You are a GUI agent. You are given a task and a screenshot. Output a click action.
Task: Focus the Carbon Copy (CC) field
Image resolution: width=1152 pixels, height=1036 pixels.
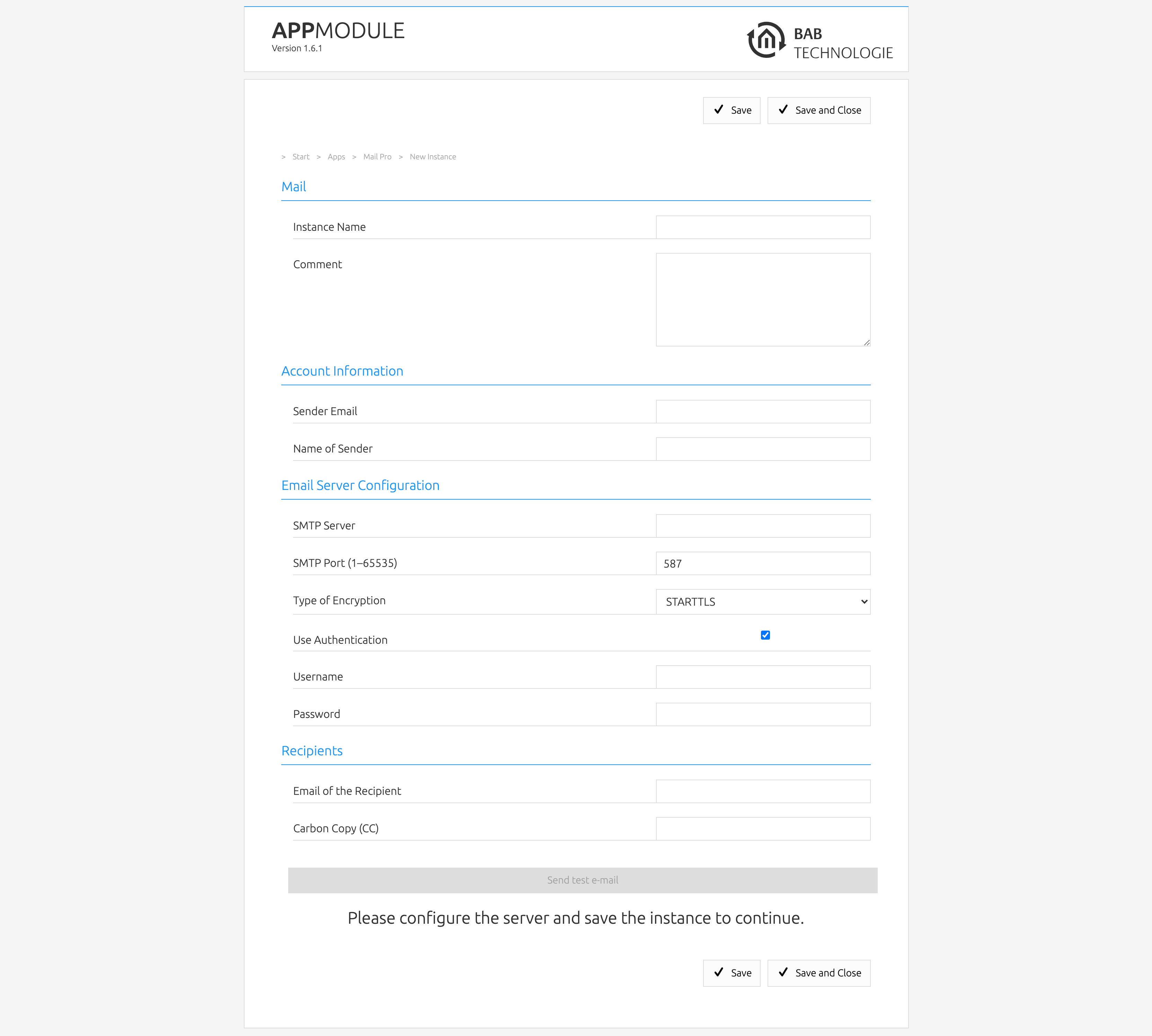[762, 829]
